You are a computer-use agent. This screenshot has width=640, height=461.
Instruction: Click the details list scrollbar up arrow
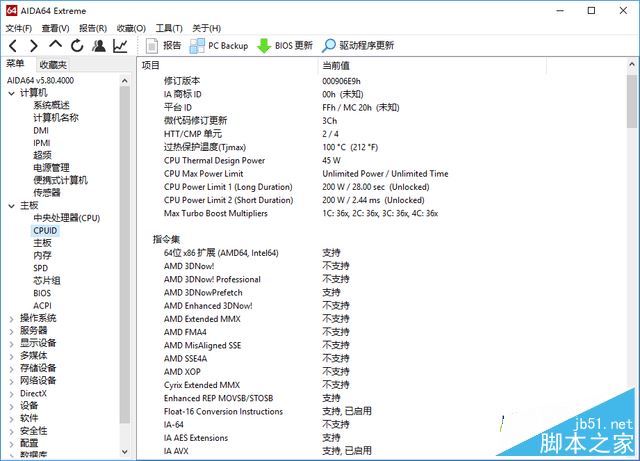click(631, 65)
